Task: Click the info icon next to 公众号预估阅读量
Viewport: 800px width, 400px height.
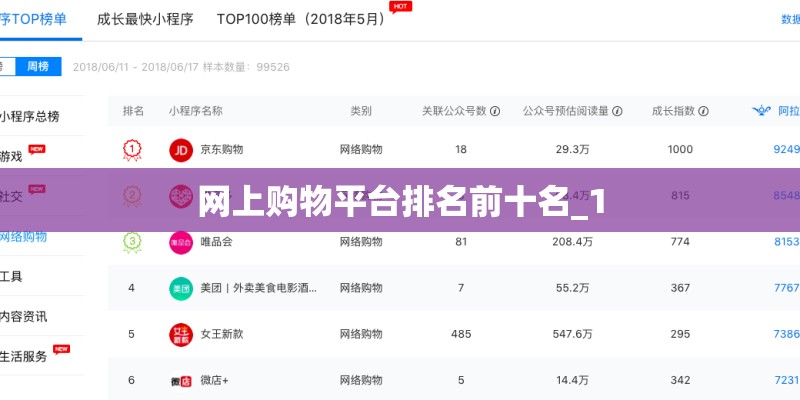Action: tap(617, 111)
